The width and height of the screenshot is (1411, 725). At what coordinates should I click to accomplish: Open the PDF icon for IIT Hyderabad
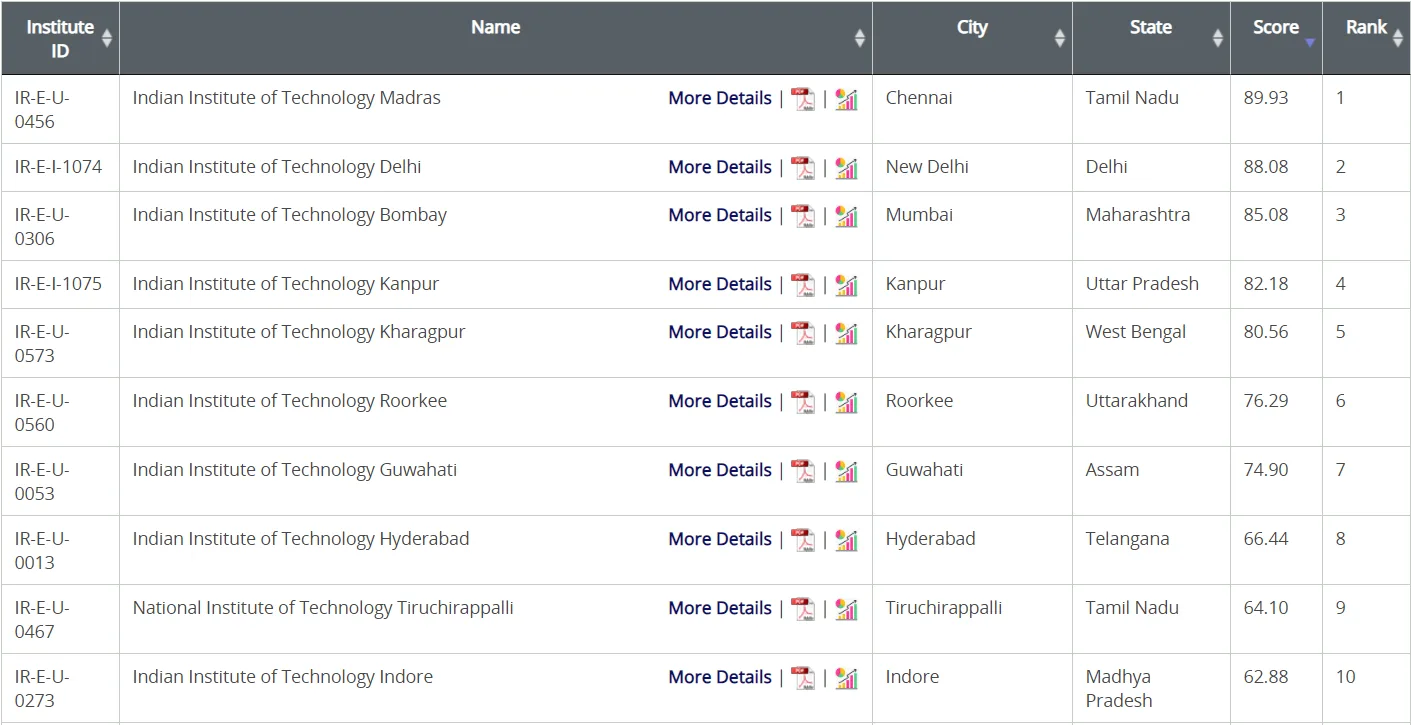[x=803, y=540]
